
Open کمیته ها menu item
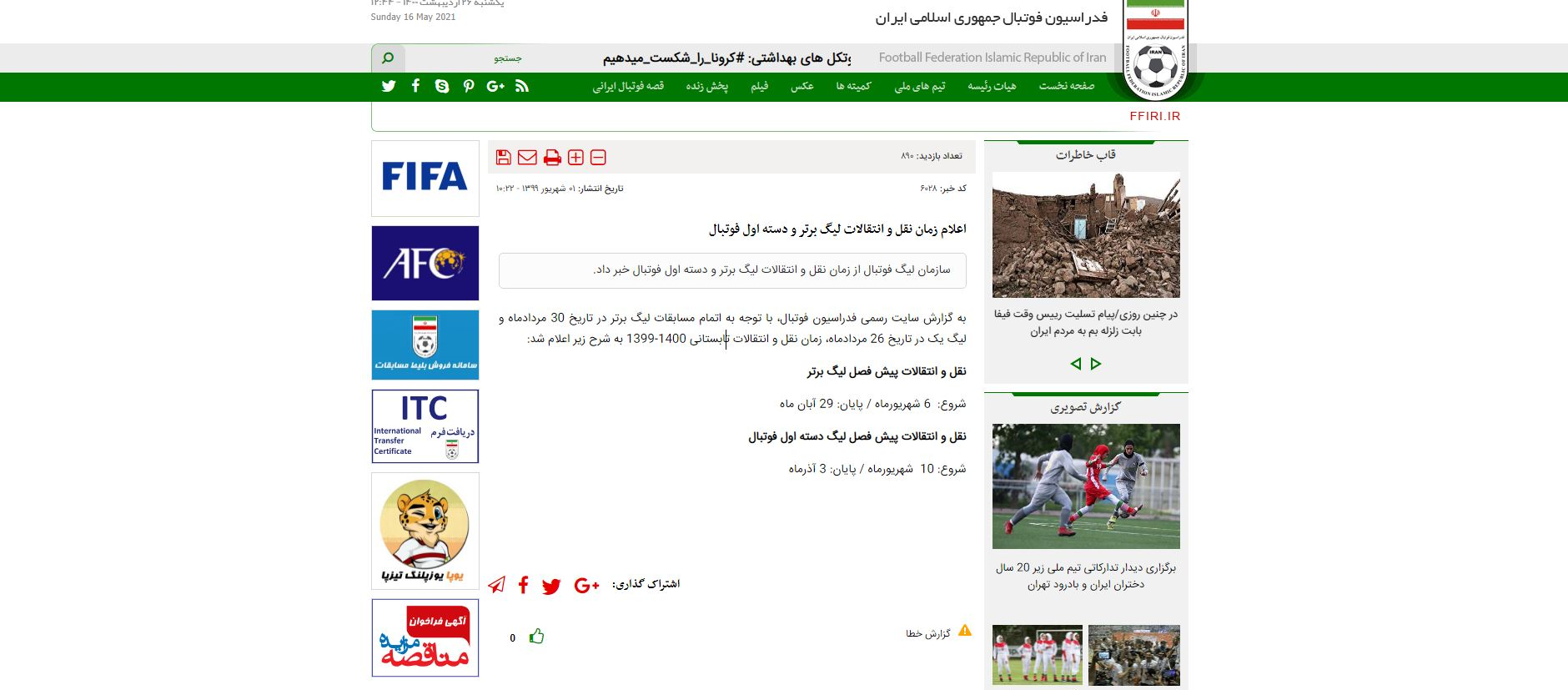tap(853, 86)
